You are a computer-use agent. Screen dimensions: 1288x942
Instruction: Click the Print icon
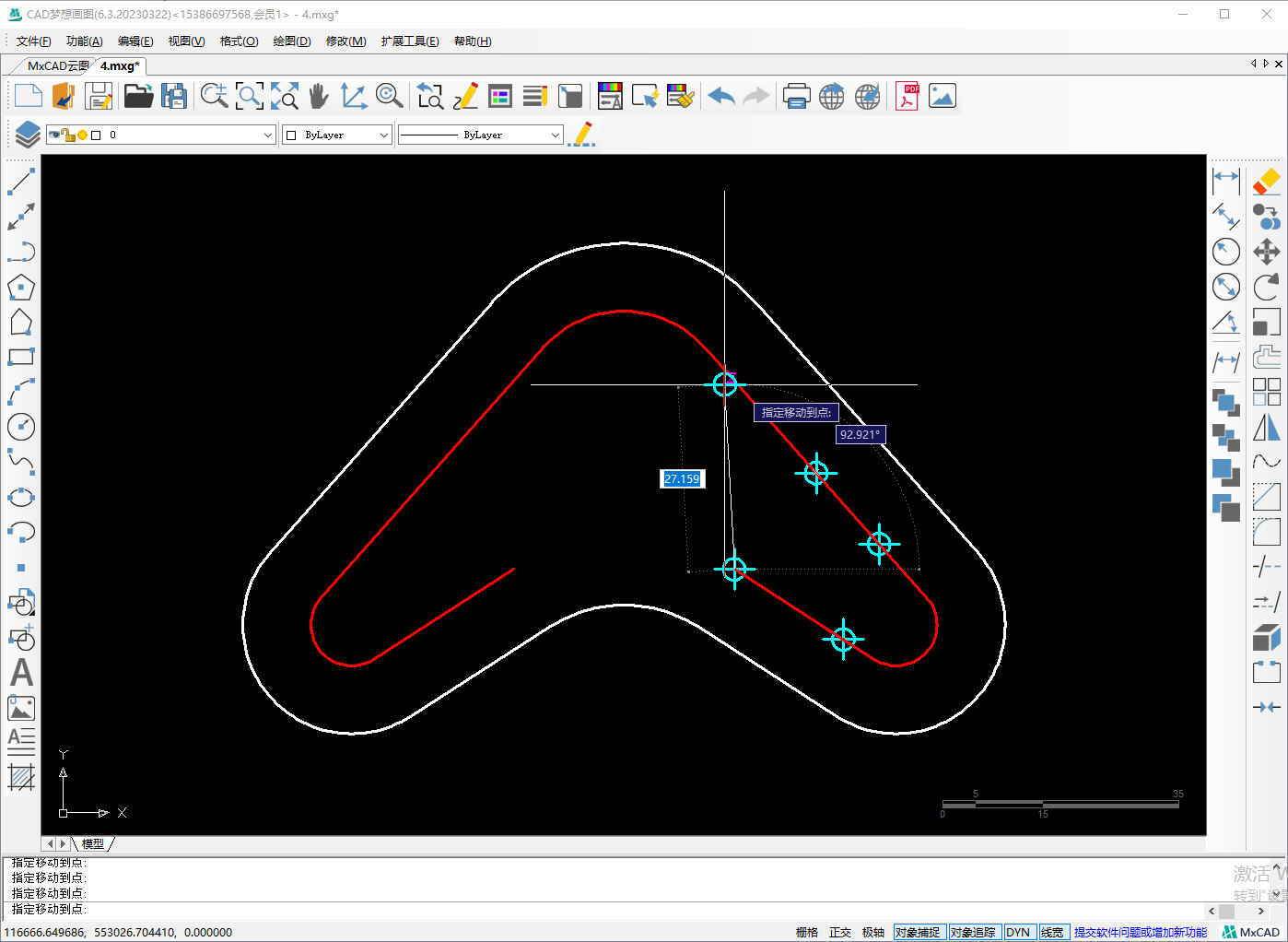pyautogui.click(x=796, y=96)
